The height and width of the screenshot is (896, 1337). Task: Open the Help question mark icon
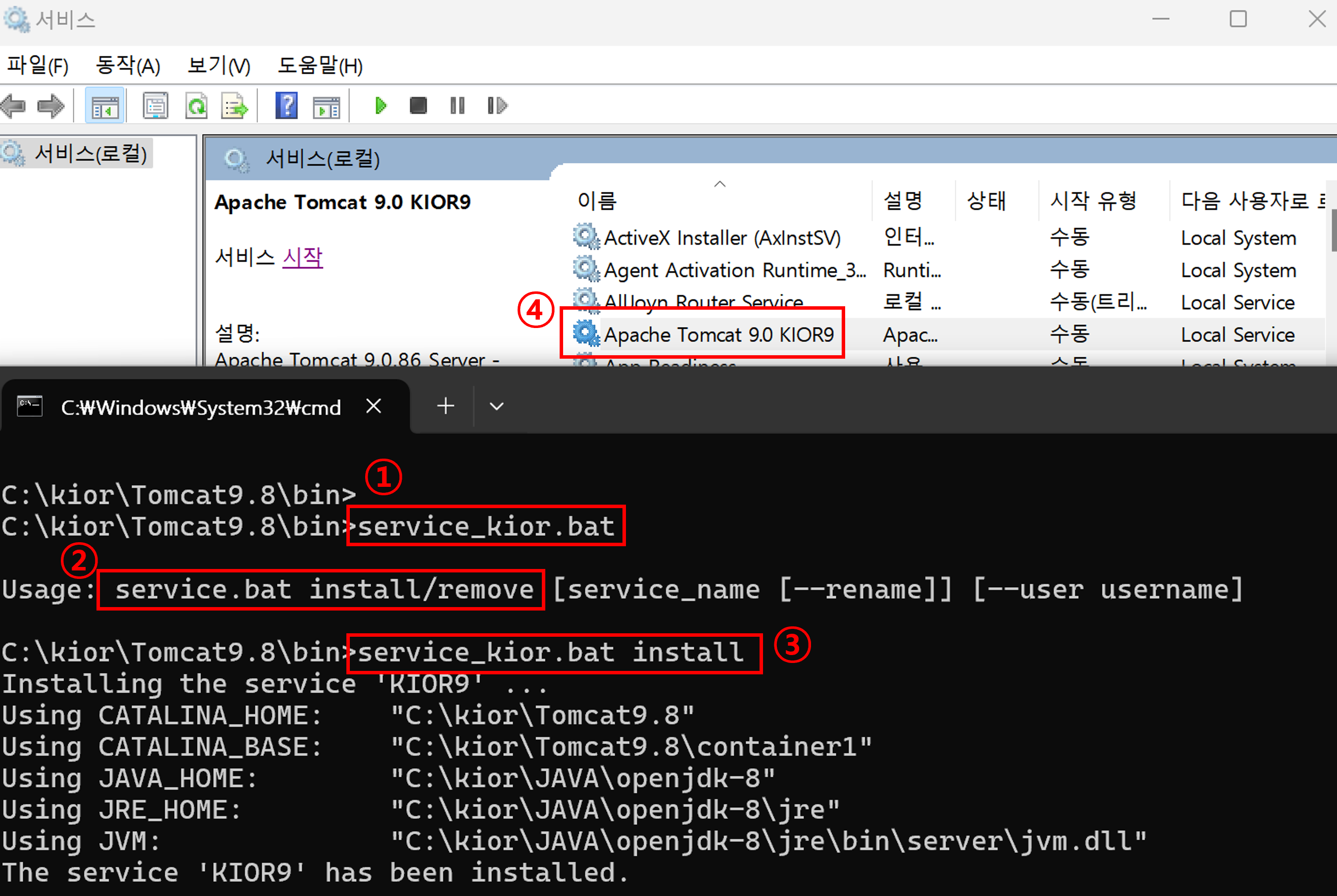pos(286,106)
